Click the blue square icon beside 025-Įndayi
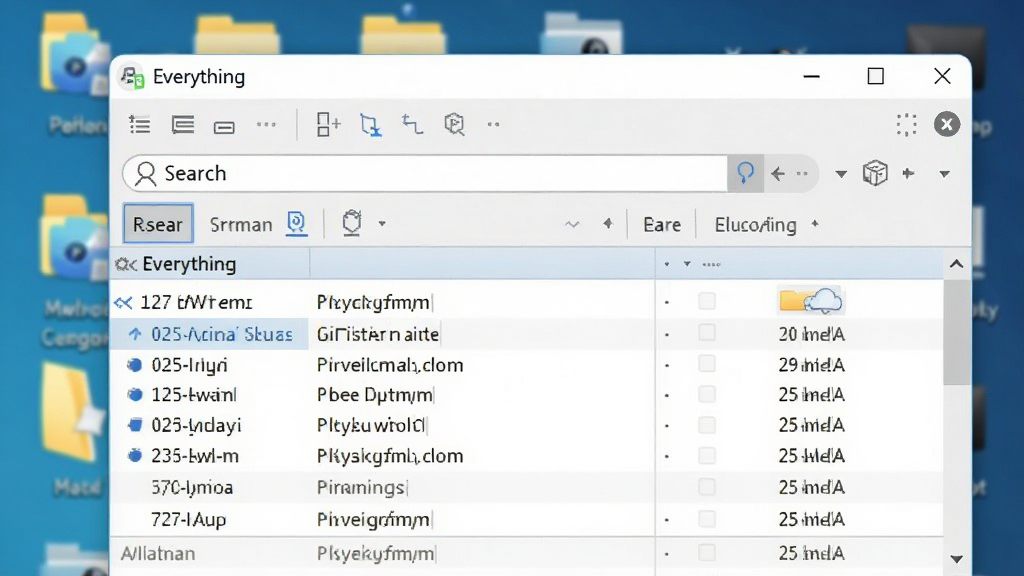This screenshot has width=1024, height=576. [135, 425]
